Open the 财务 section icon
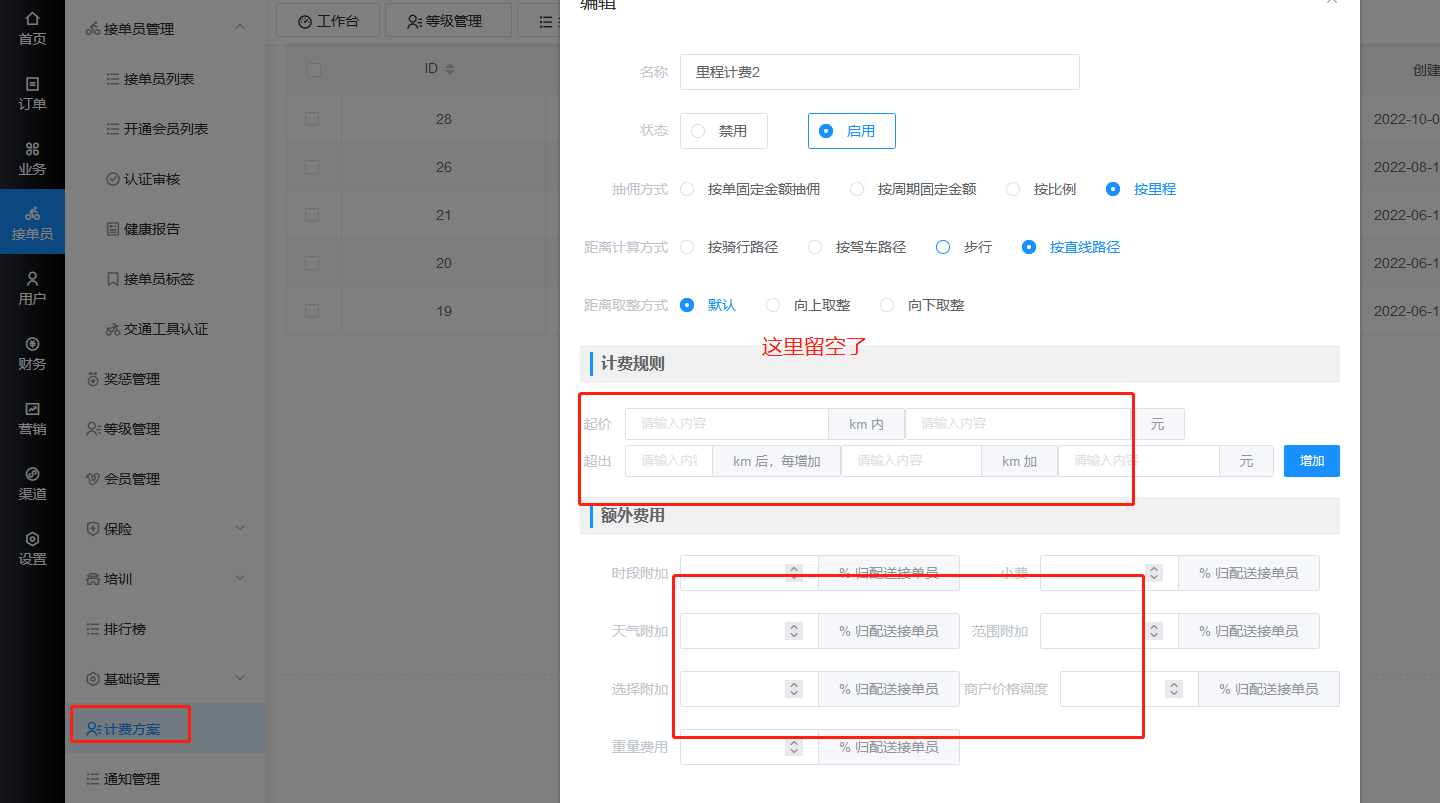The width and height of the screenshot is (1440, 803). (32, 344)
